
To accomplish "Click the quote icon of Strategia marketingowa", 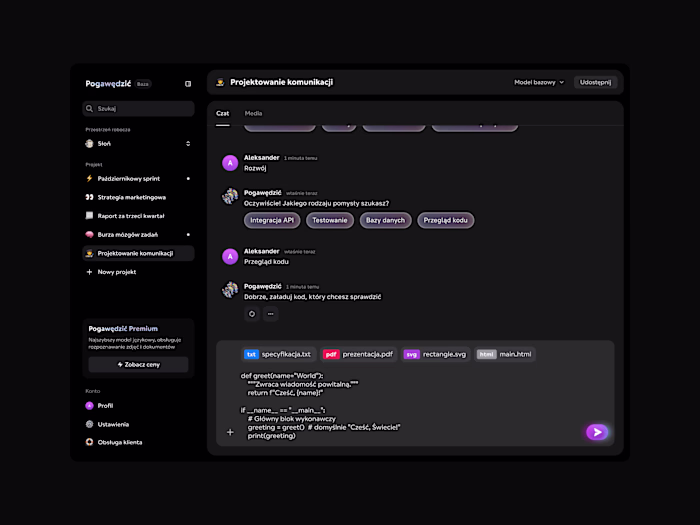I will [89, 197].
